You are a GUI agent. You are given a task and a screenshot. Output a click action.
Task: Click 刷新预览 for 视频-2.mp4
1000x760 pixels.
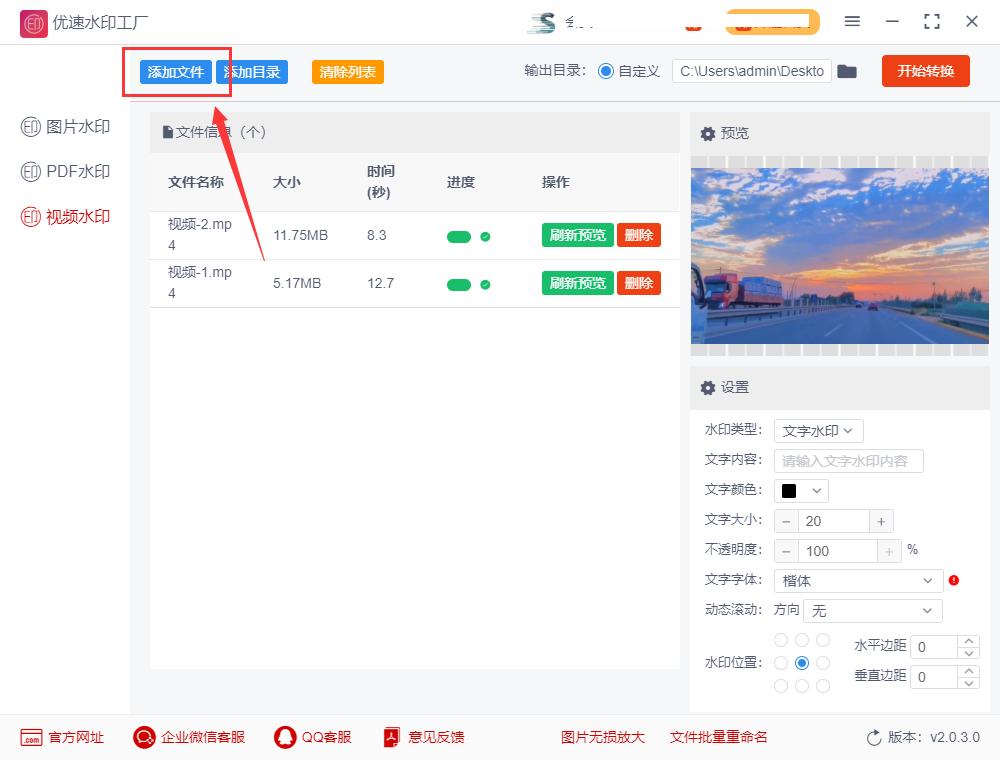point(577,235)
